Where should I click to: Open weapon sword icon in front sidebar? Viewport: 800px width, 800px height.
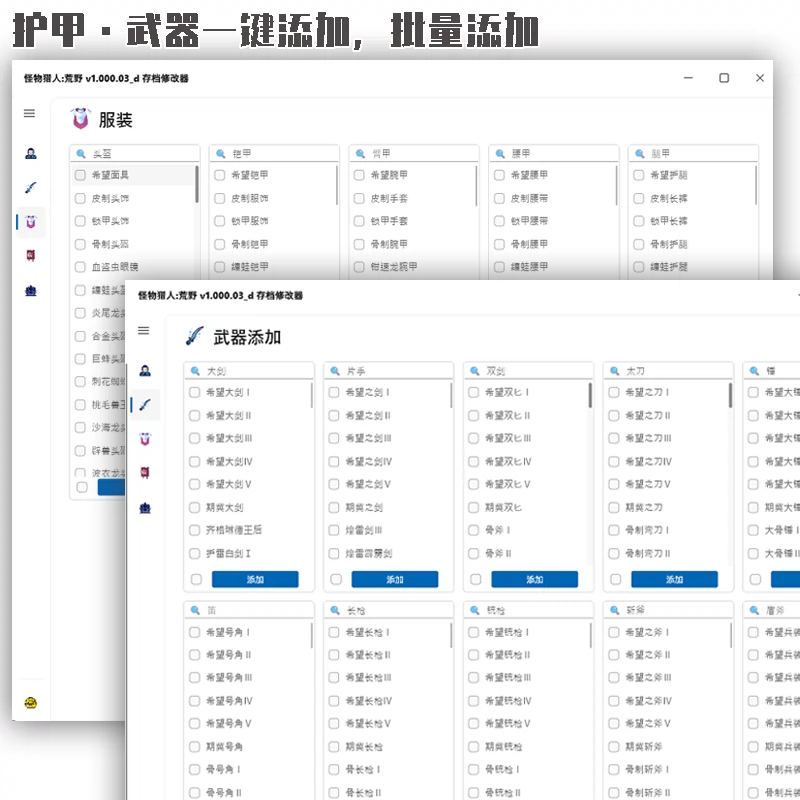145,405
